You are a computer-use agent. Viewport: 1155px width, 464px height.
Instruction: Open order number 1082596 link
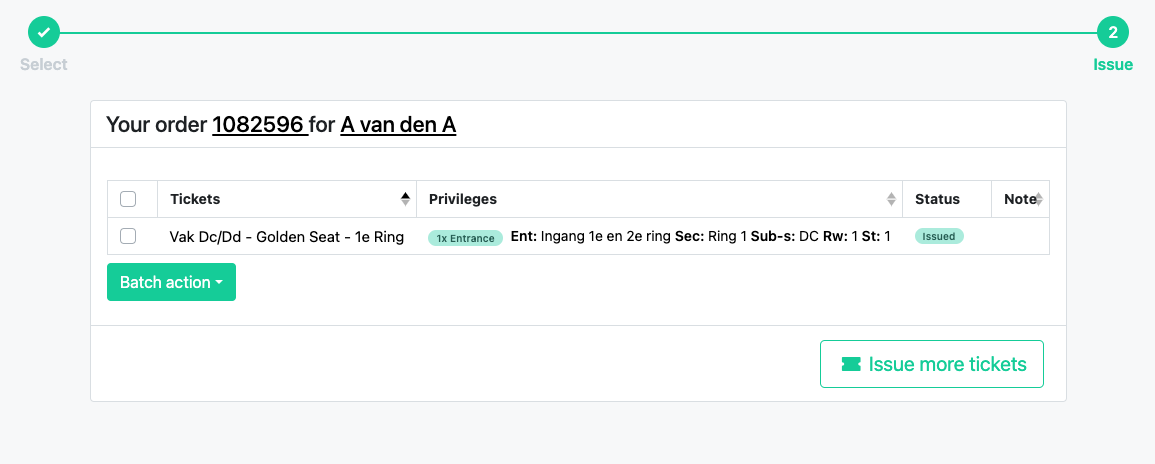point(260,124)
